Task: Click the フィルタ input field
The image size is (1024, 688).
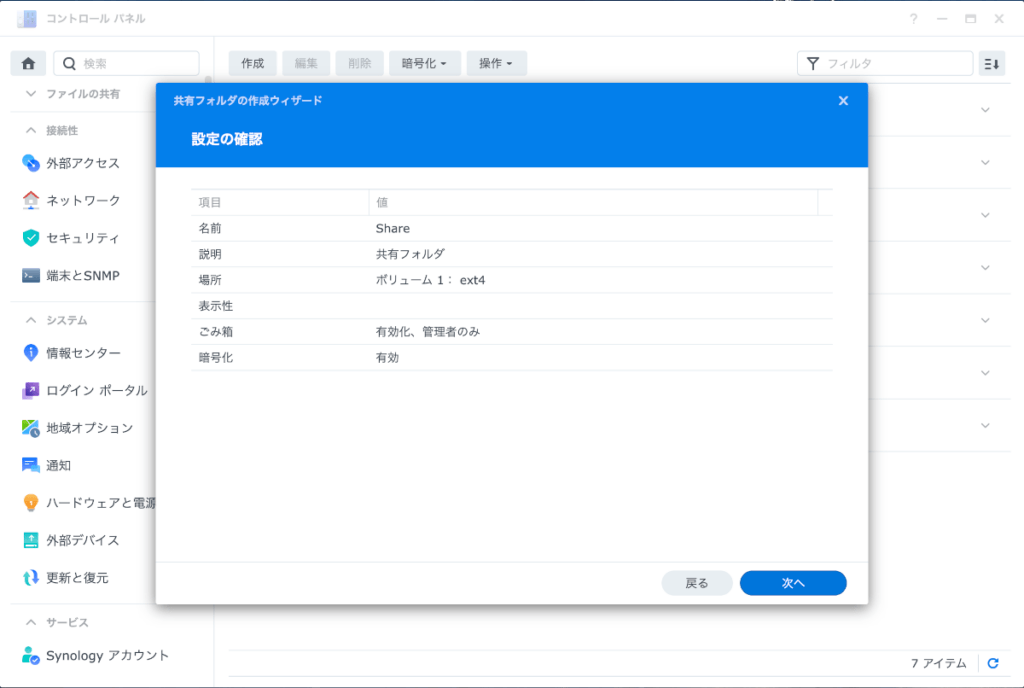Action: pos(885,63)
